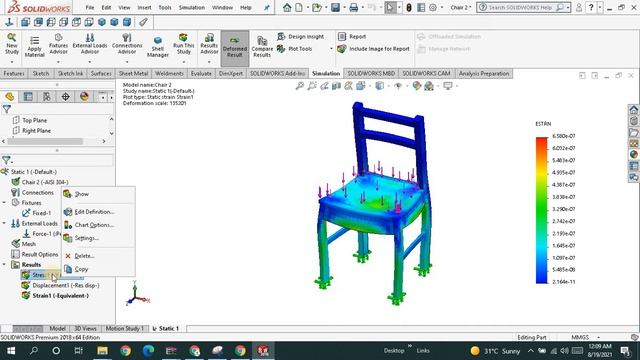
Task: Switch to Analysis Preparation tab
Action: (x=484, y=73)
